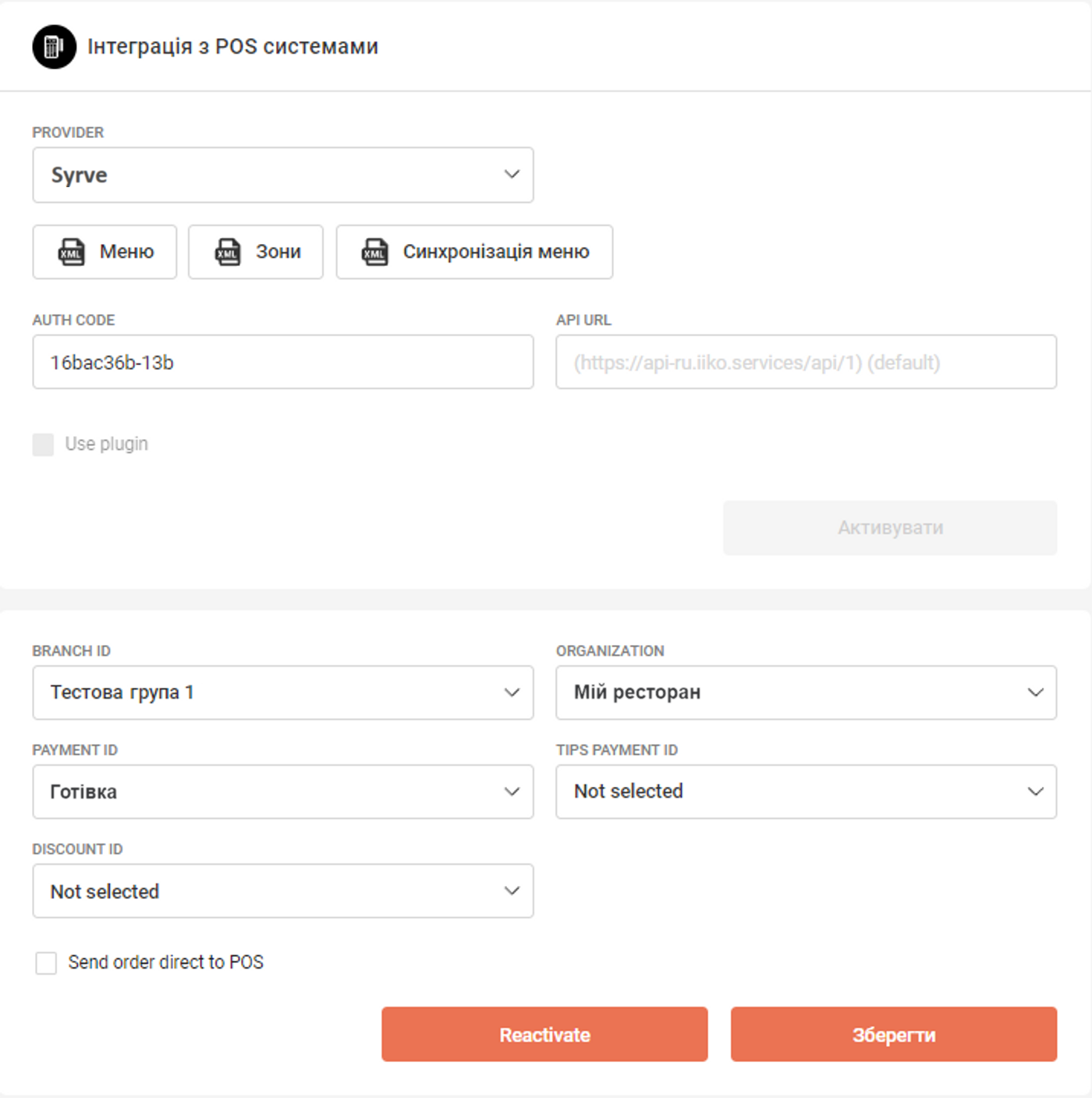1092x1098 pixels.
Task: Click the Меню button label
Action: 127,252
